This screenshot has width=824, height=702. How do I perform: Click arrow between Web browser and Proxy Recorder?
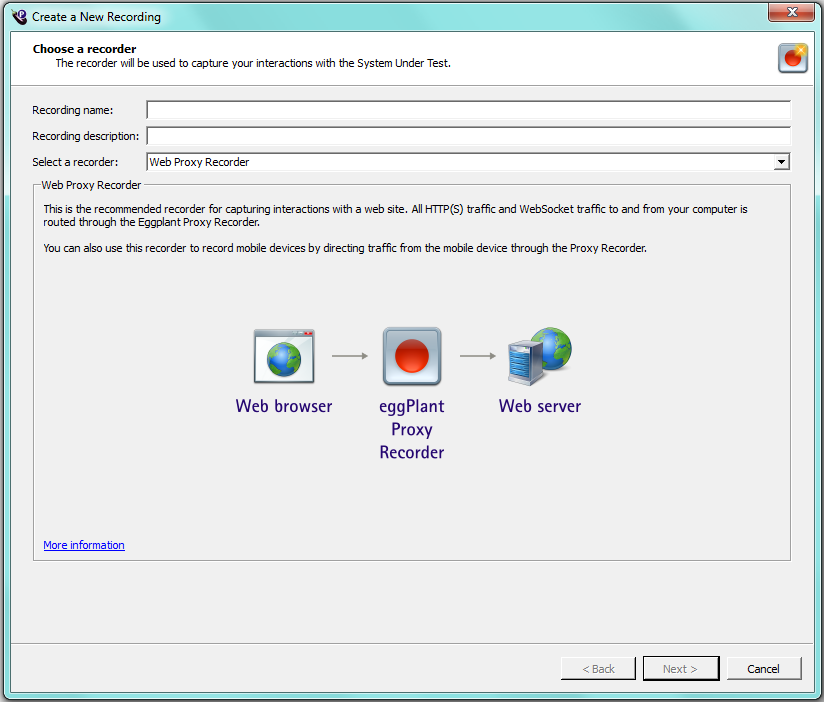[348, 355]
